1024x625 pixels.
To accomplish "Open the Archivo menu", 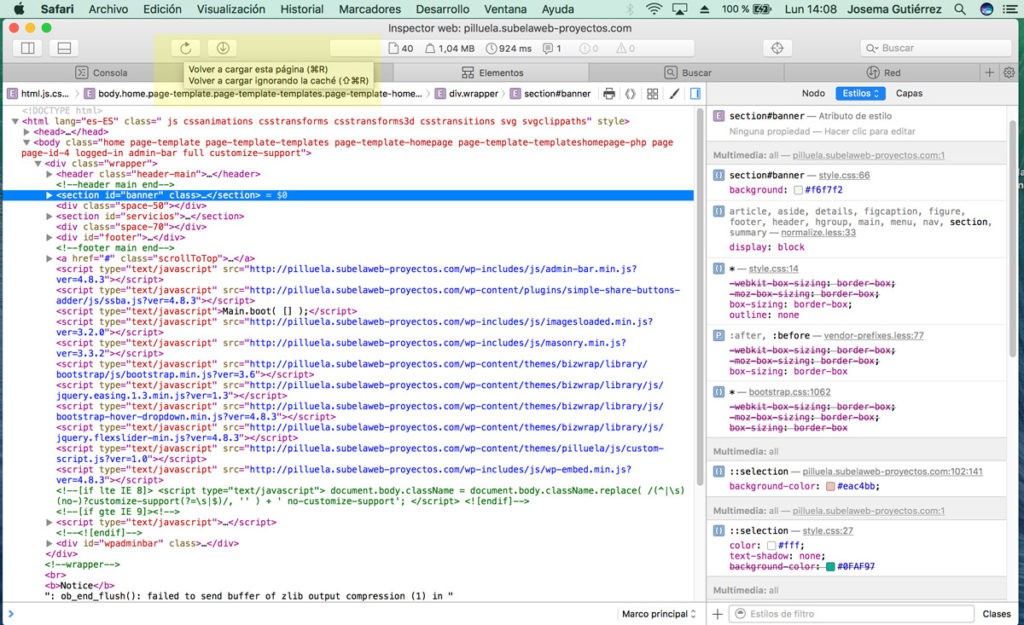I will pos(108,9).
